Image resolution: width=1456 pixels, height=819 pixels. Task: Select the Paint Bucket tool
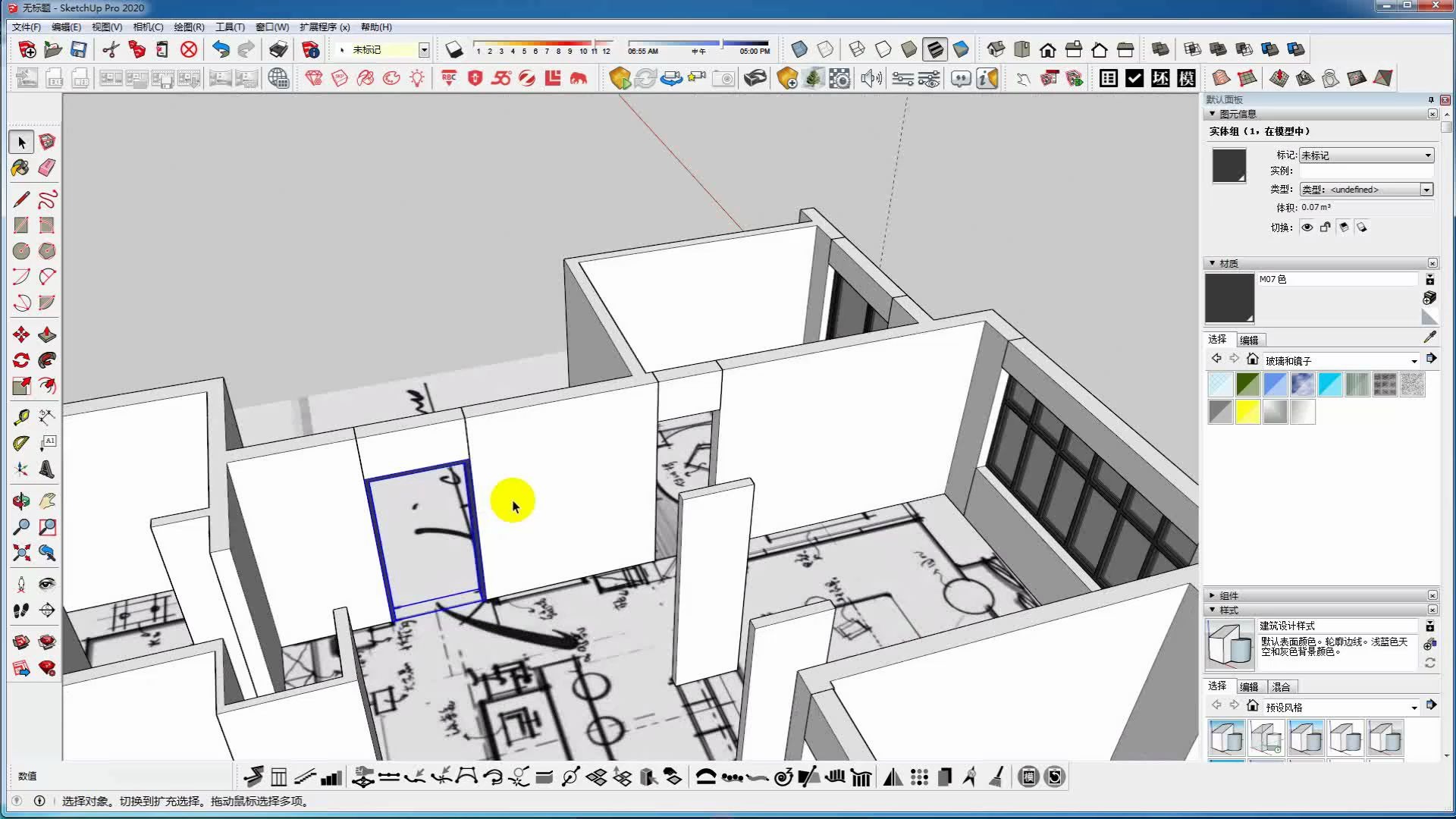(20, 168)
